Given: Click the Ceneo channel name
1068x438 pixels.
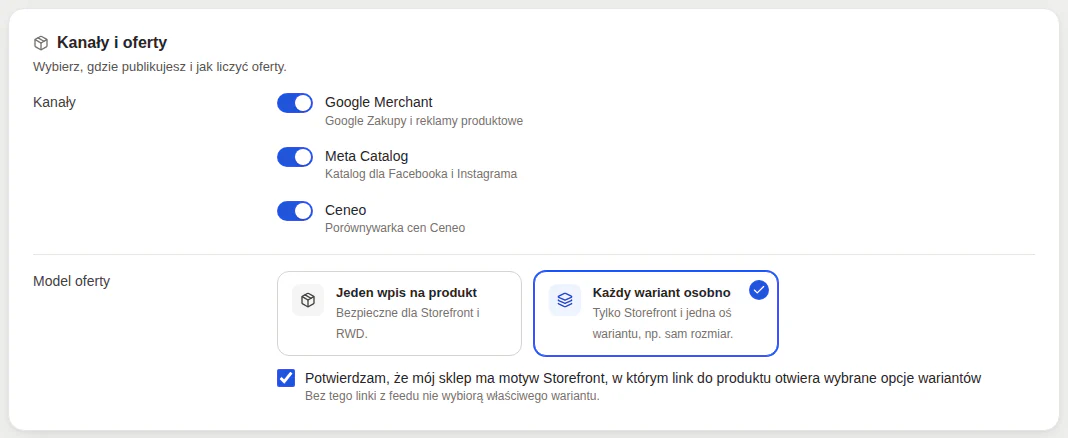Looking at the screenshot, I should coord(346,210).
